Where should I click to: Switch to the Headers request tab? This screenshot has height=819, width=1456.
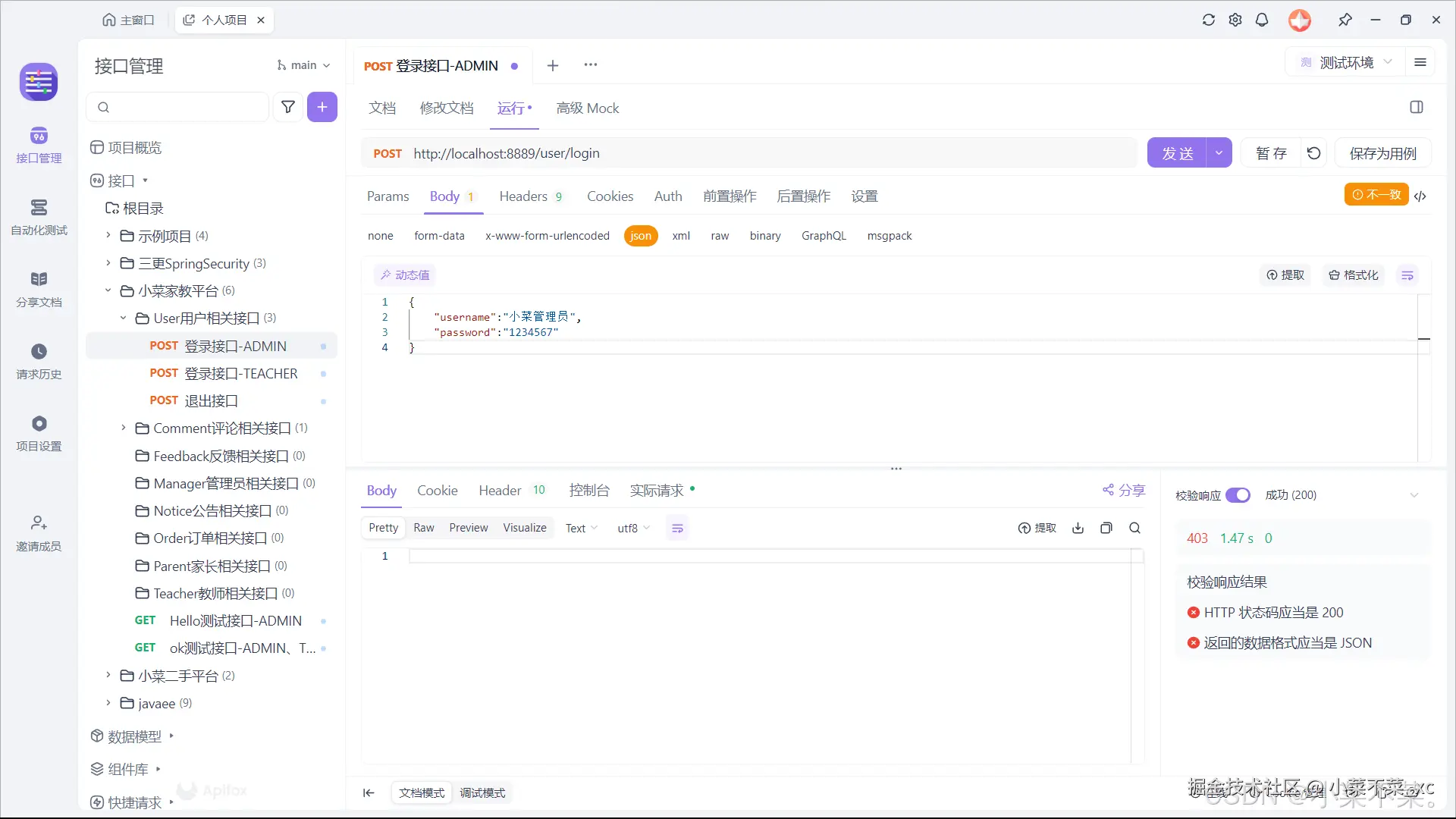(x=523, y=196)
